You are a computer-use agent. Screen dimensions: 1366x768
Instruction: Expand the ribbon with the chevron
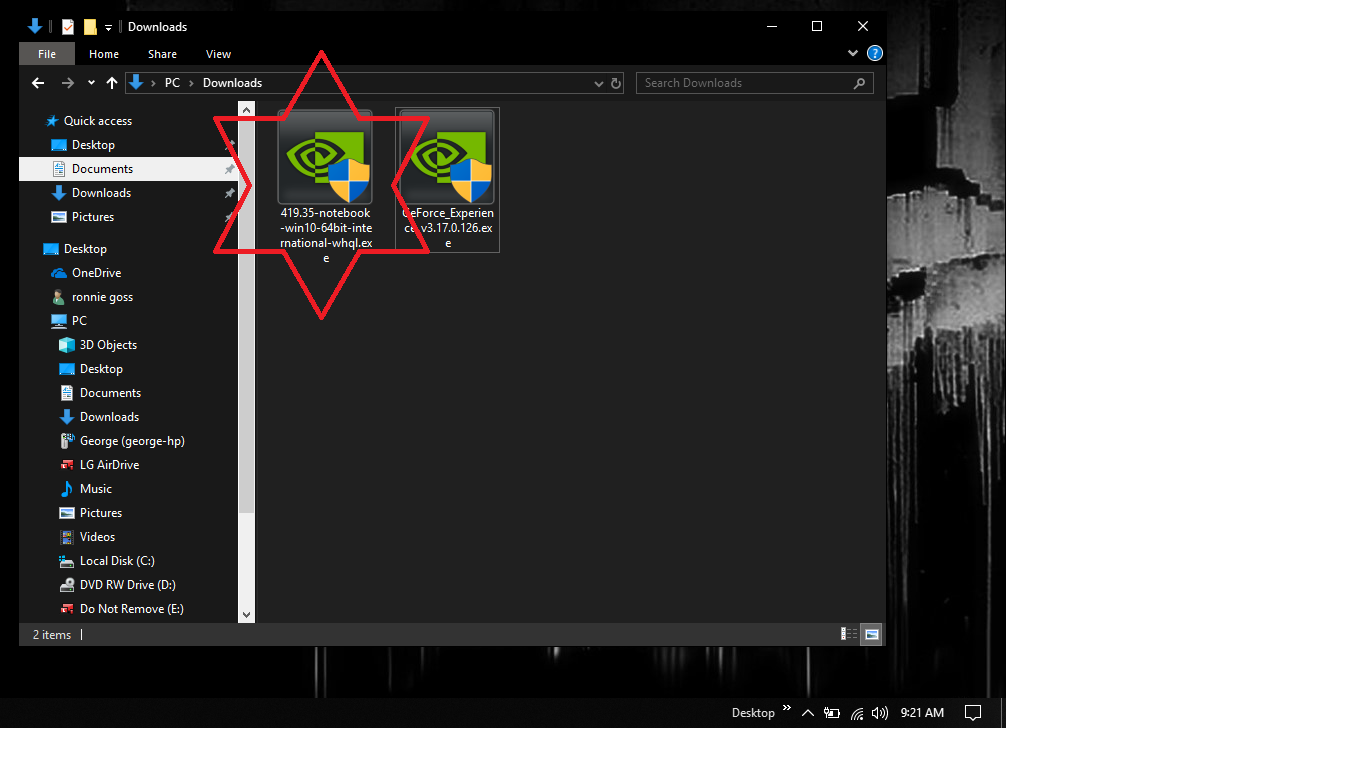click(x=853, y=54)
